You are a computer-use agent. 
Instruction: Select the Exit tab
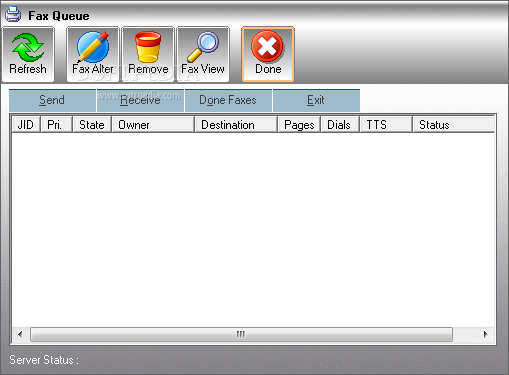(x=316, y=100)
